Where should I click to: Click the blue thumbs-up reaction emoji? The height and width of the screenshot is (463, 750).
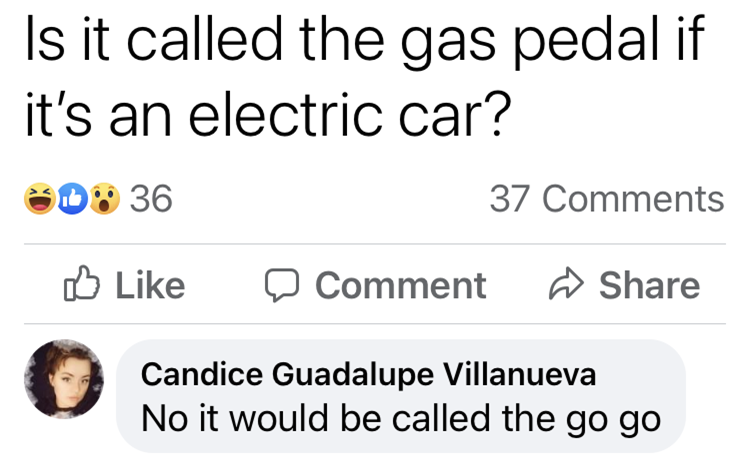tap(73, 198)
